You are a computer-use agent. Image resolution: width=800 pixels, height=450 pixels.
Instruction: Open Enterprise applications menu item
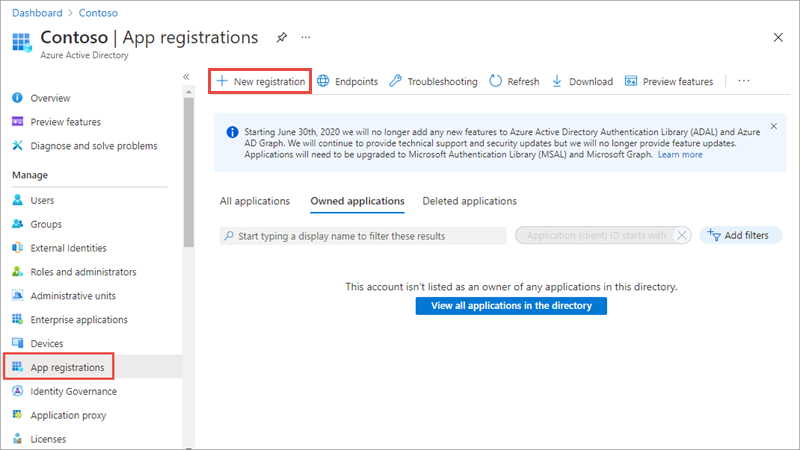pyautogui.click(x=79, y=320)
